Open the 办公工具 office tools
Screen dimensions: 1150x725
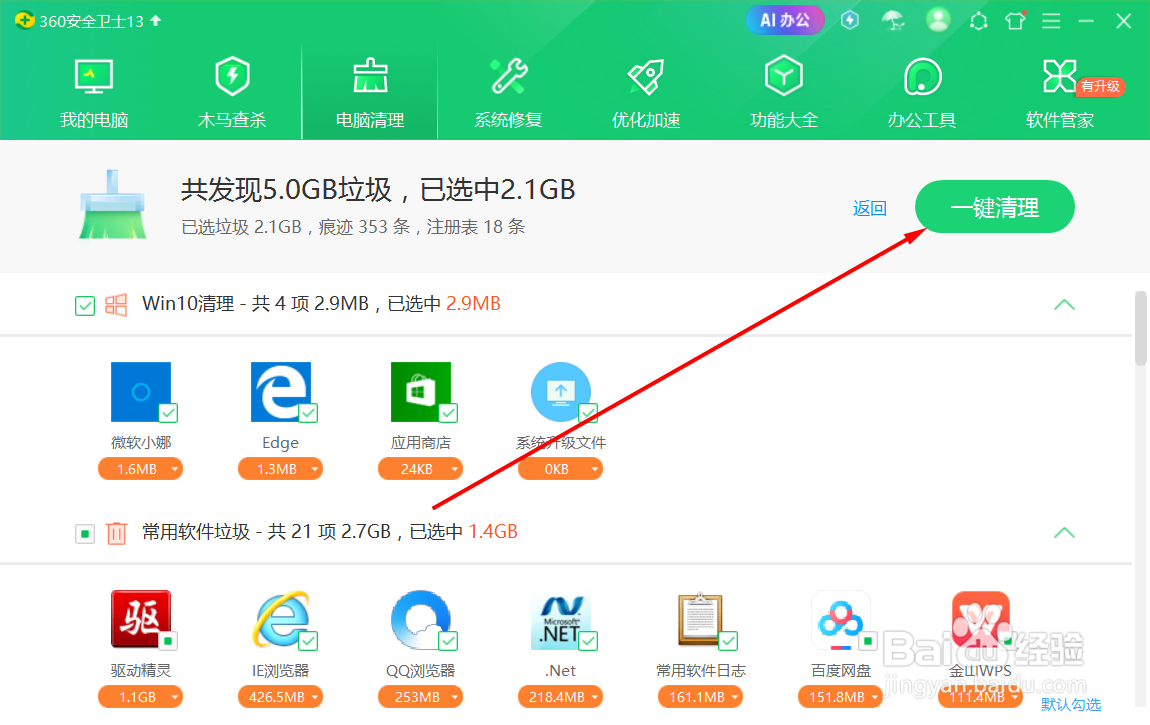tap(921, 90)
